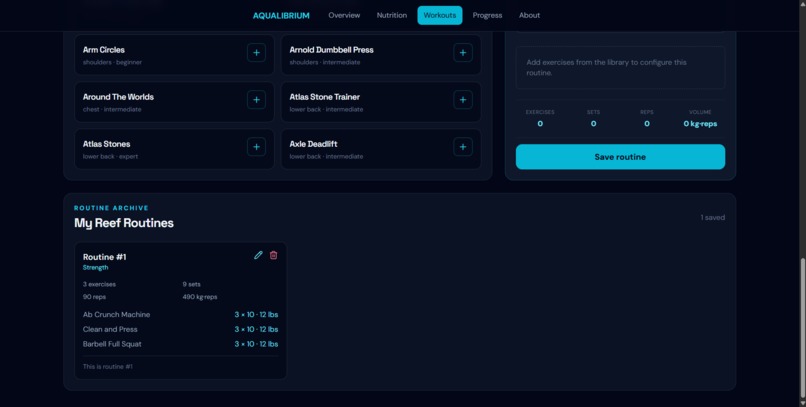
Task: Add Atlas Stones with plus icon
Action: tap(256, 147)
